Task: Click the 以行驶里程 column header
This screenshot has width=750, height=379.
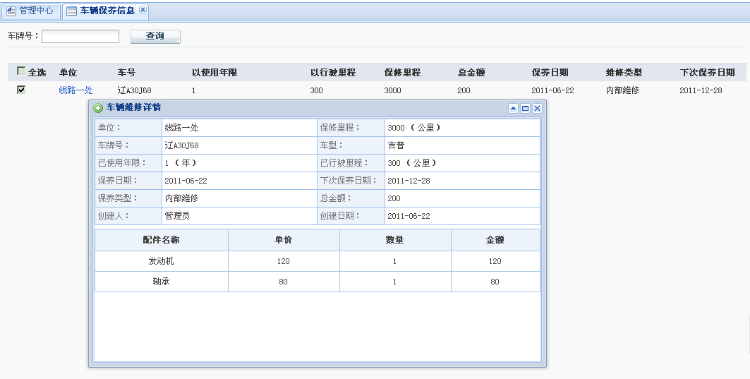Action: click(333, 73)
